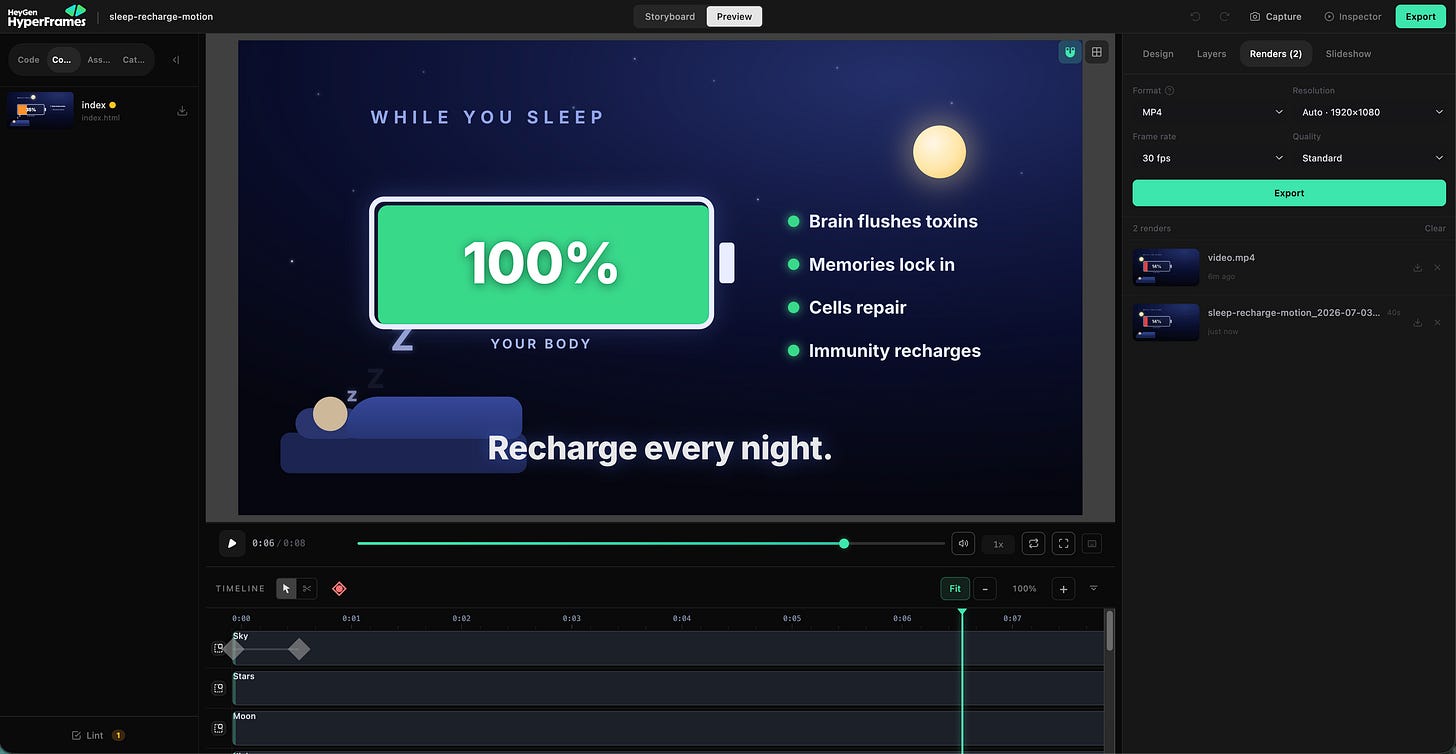The image size is (1456, 754).
Task: Download the video.mp4 render
Action: pos(1417,268)
